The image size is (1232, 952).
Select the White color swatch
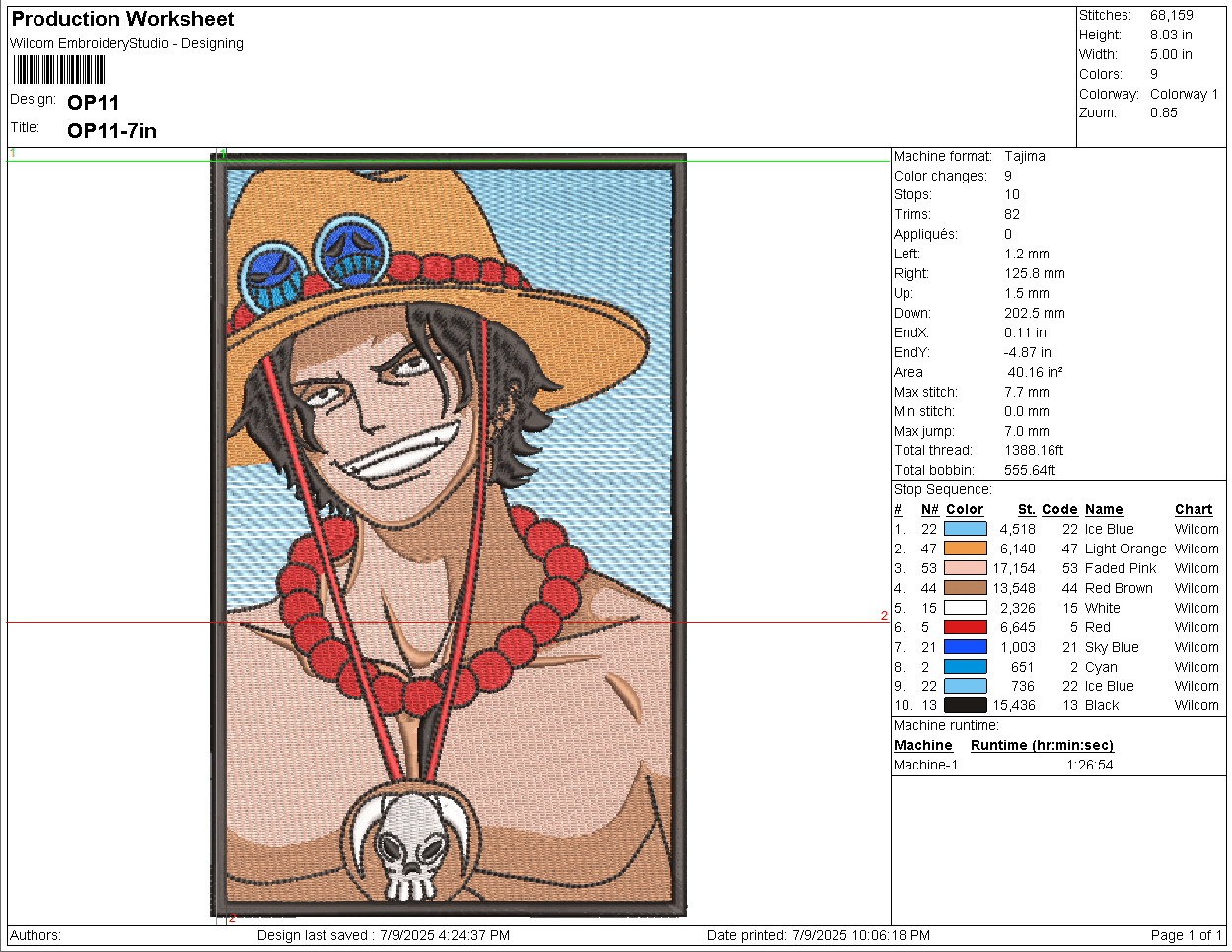point(965,608)
